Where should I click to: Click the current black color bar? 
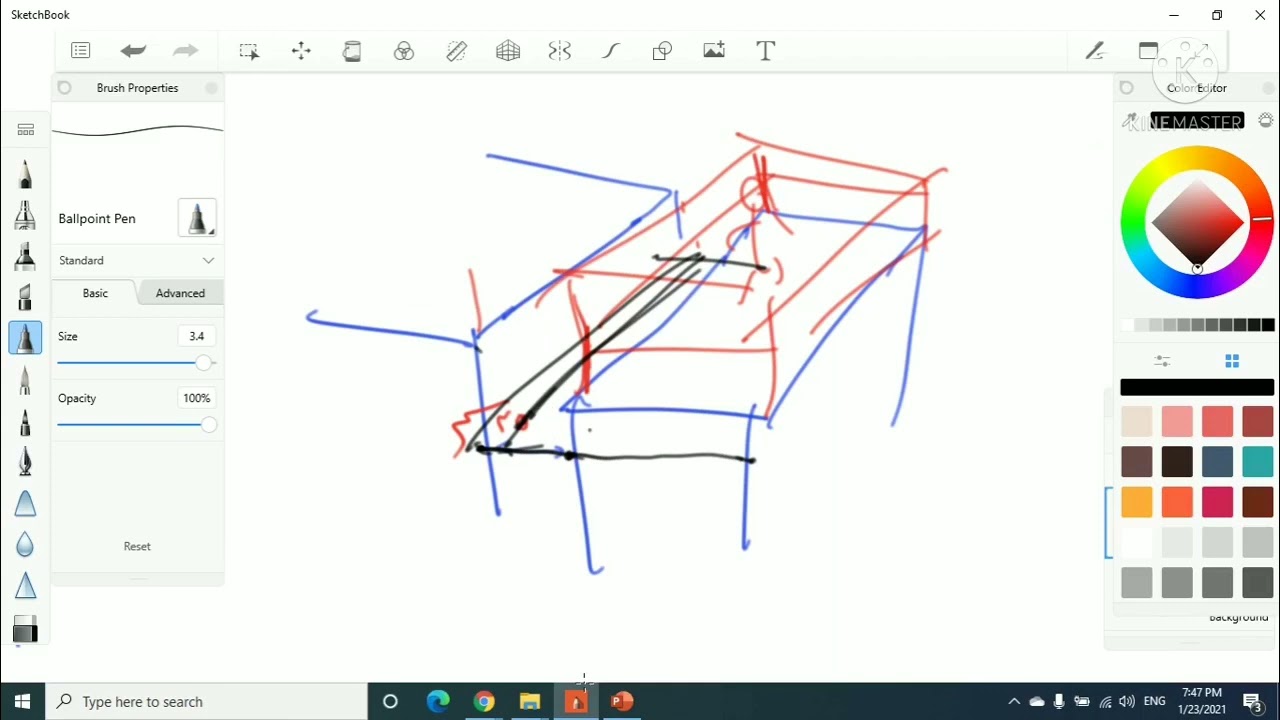point(1197,387)
